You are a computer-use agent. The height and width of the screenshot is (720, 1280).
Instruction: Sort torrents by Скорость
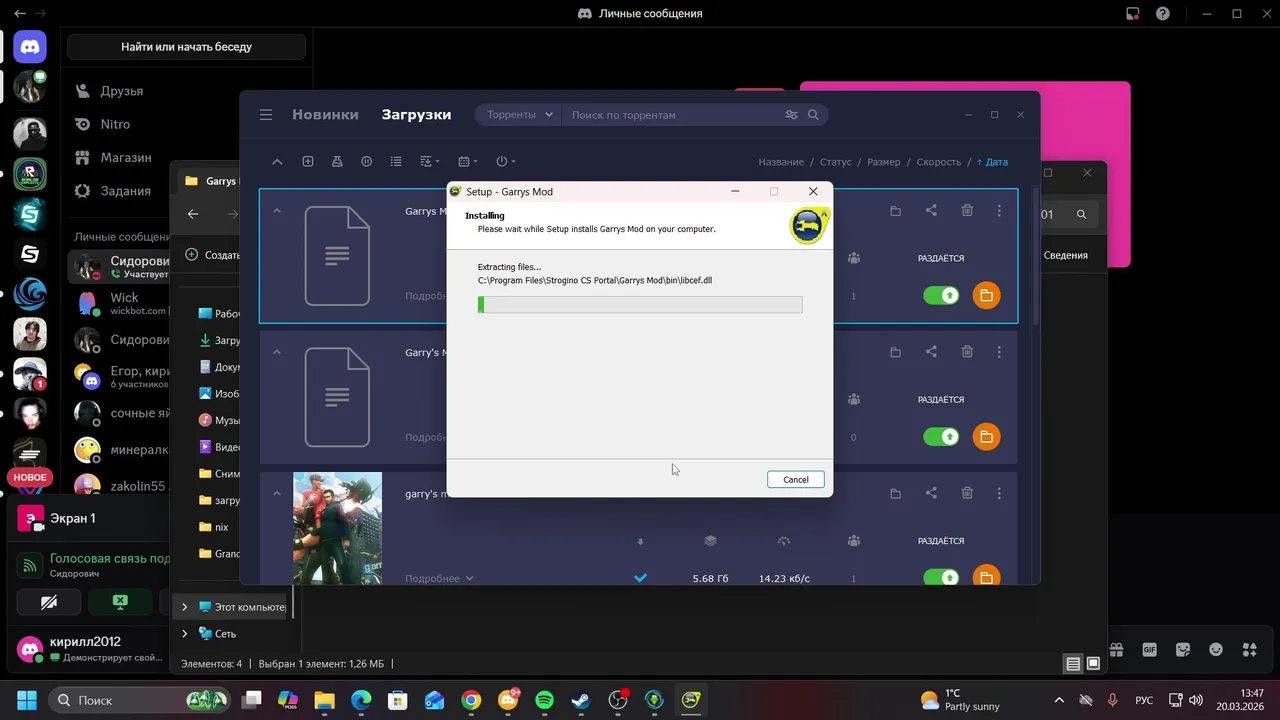coord(939,162)
